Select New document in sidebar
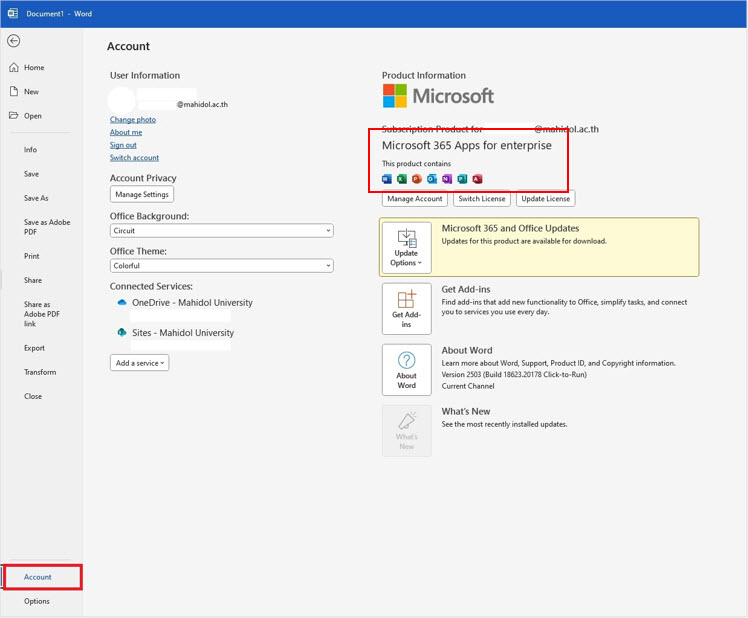Screen dimensions: 748x618 [31, 92]
